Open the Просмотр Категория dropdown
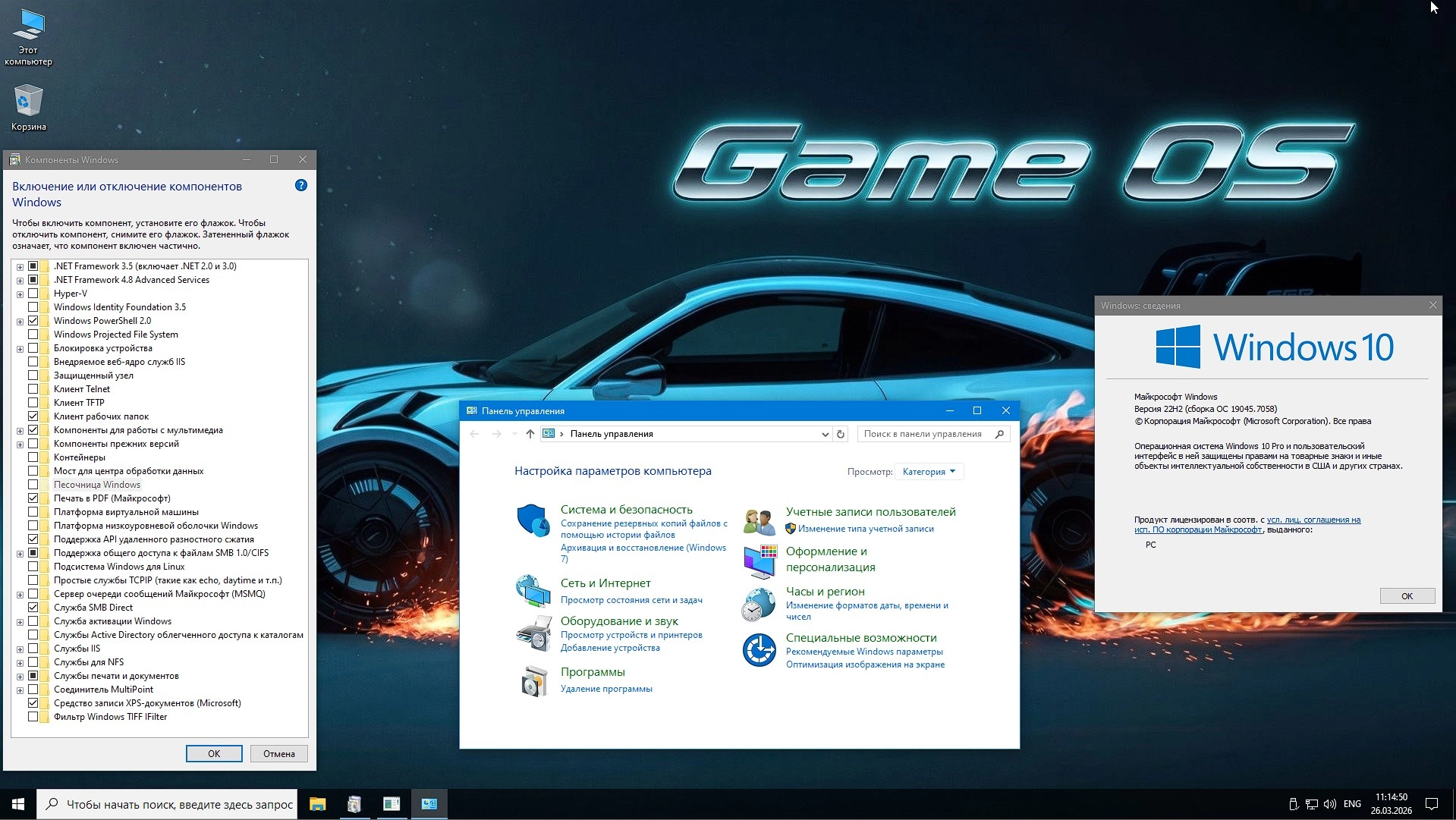The image size is (1456, 820). tap(929, 472)
